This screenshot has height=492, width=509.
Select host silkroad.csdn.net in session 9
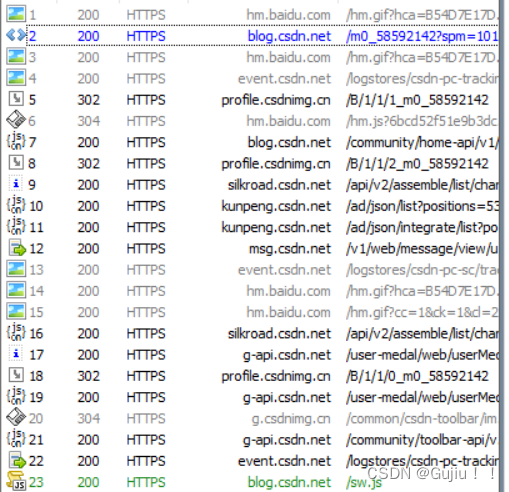coord(279,185)
